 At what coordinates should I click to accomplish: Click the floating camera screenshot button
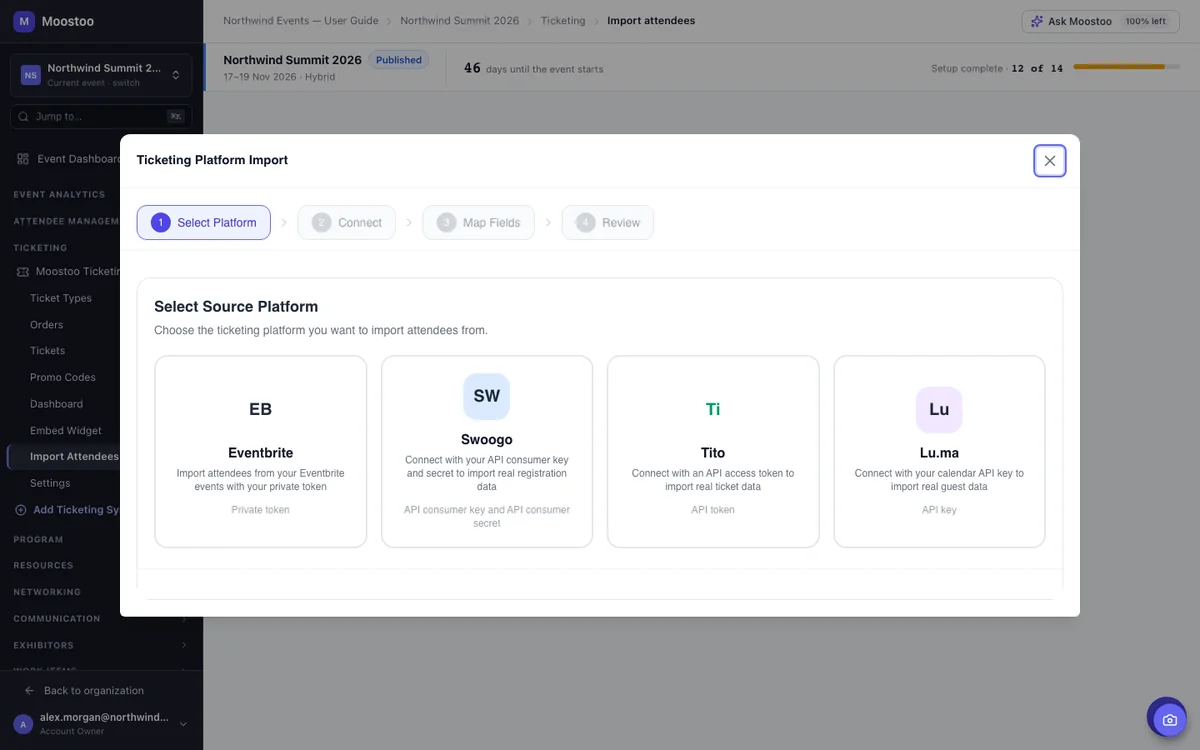1169,720
